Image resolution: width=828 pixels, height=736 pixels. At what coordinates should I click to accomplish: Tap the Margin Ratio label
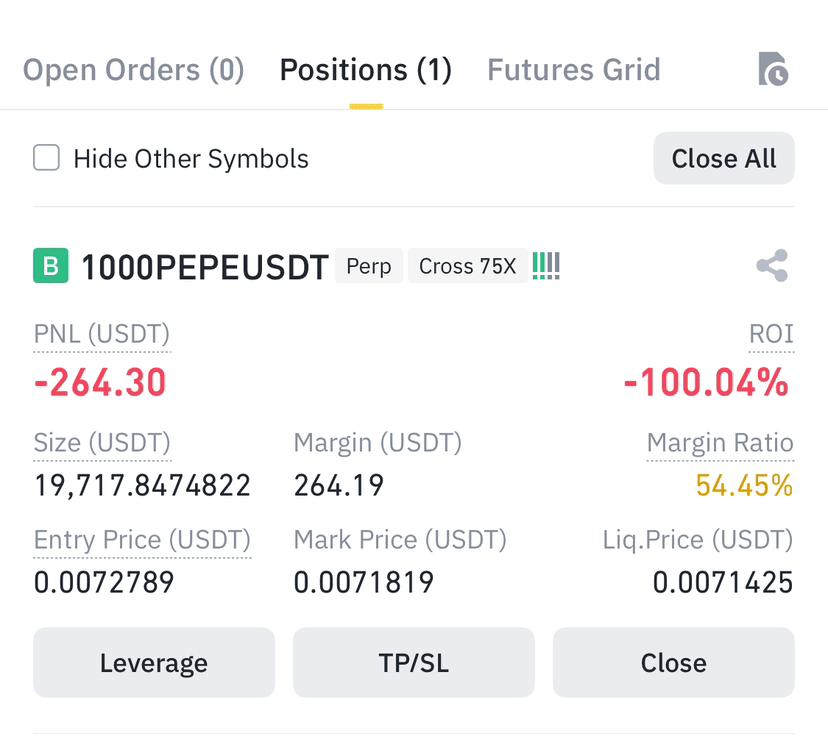pyautogui.click(x=720, y=443)
